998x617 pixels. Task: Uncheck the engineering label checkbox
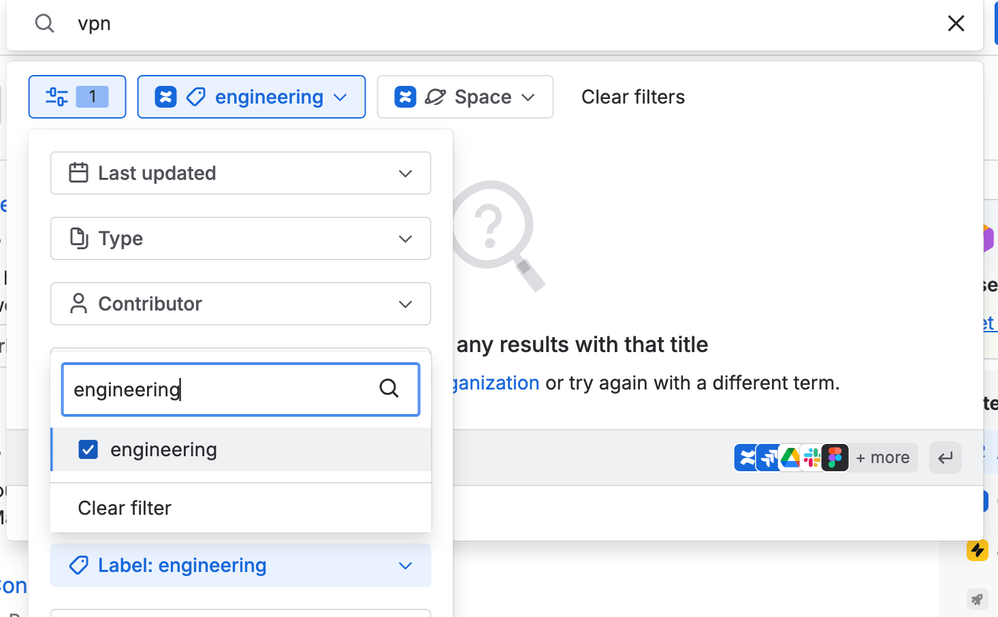[x=88, y=450]
